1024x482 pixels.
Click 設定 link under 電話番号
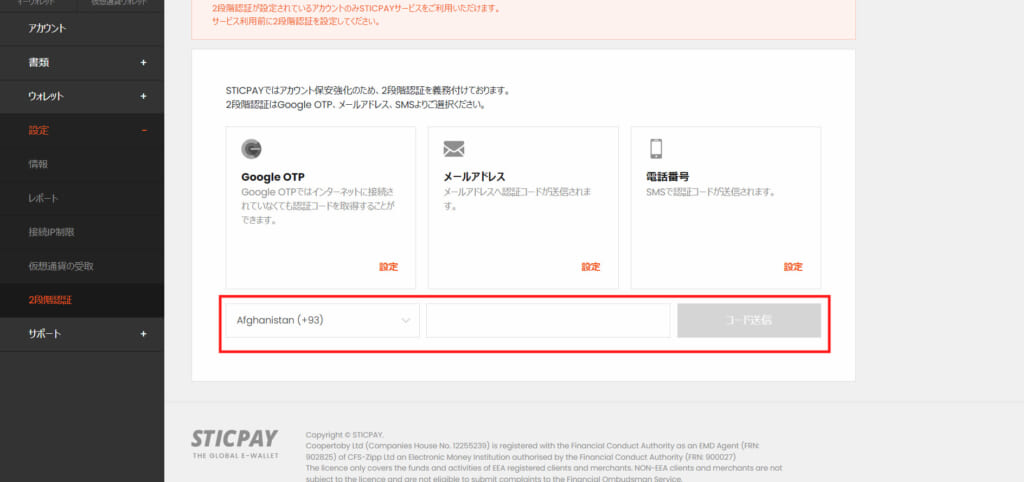click(x=793, y=266)
